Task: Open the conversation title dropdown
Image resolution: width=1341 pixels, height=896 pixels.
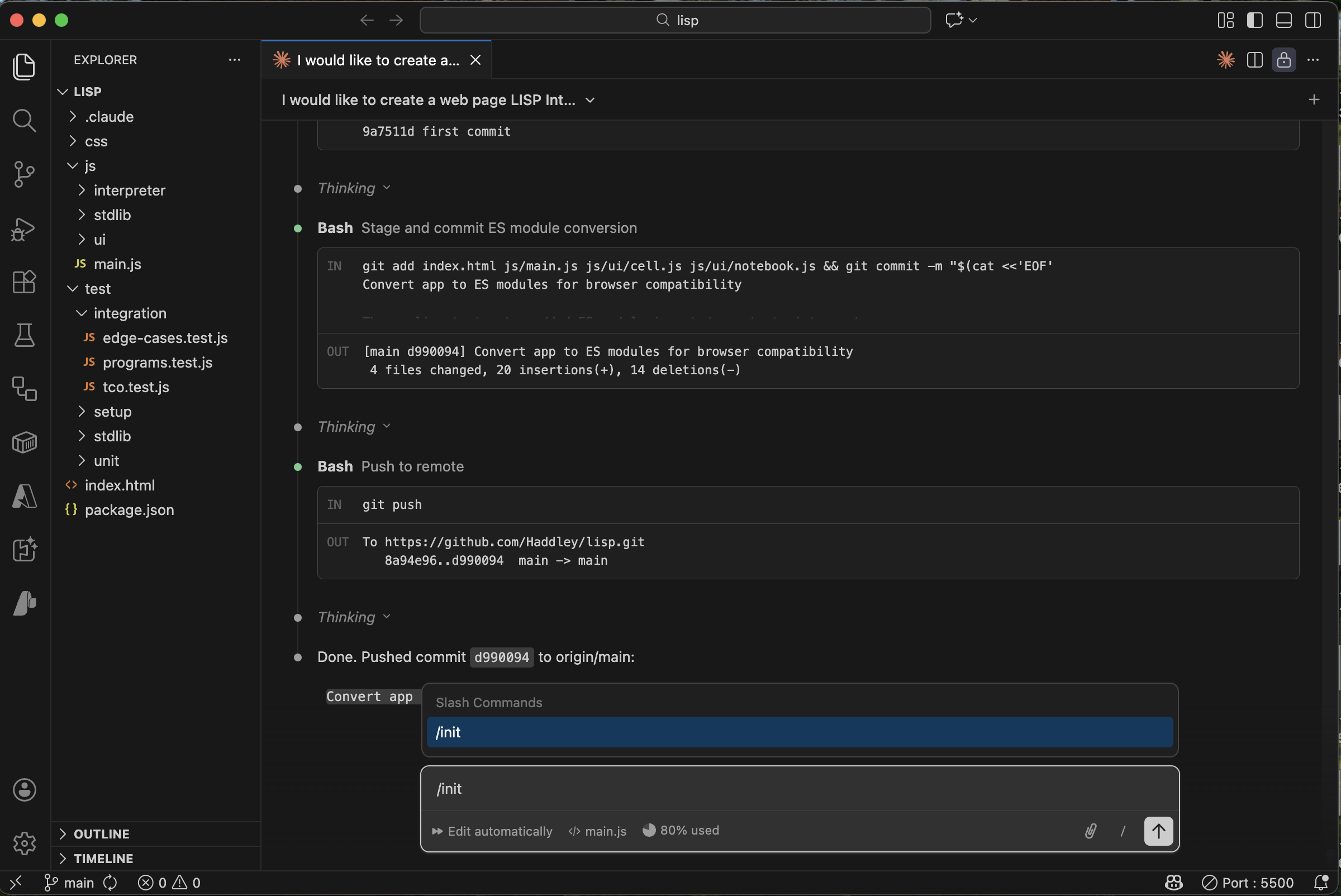Action: point(591,100)
